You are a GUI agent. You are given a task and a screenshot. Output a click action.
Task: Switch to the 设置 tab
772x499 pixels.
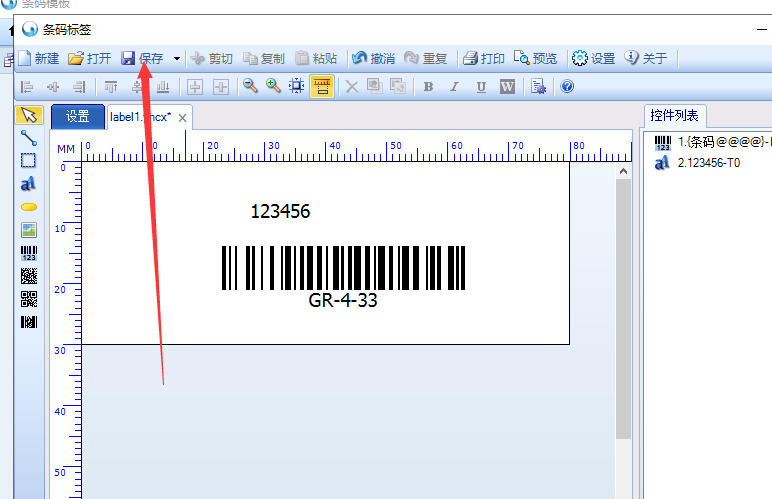click(x=78, y=117)
